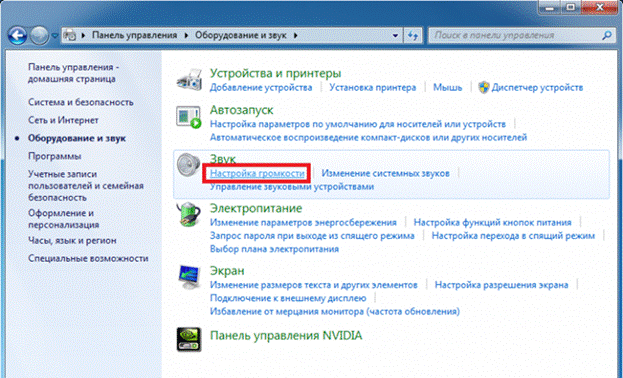This screenshot has width=623, height=378.
Task: Click Настройка параметров по умолчанию для носителей
Action: coord(358,124)
